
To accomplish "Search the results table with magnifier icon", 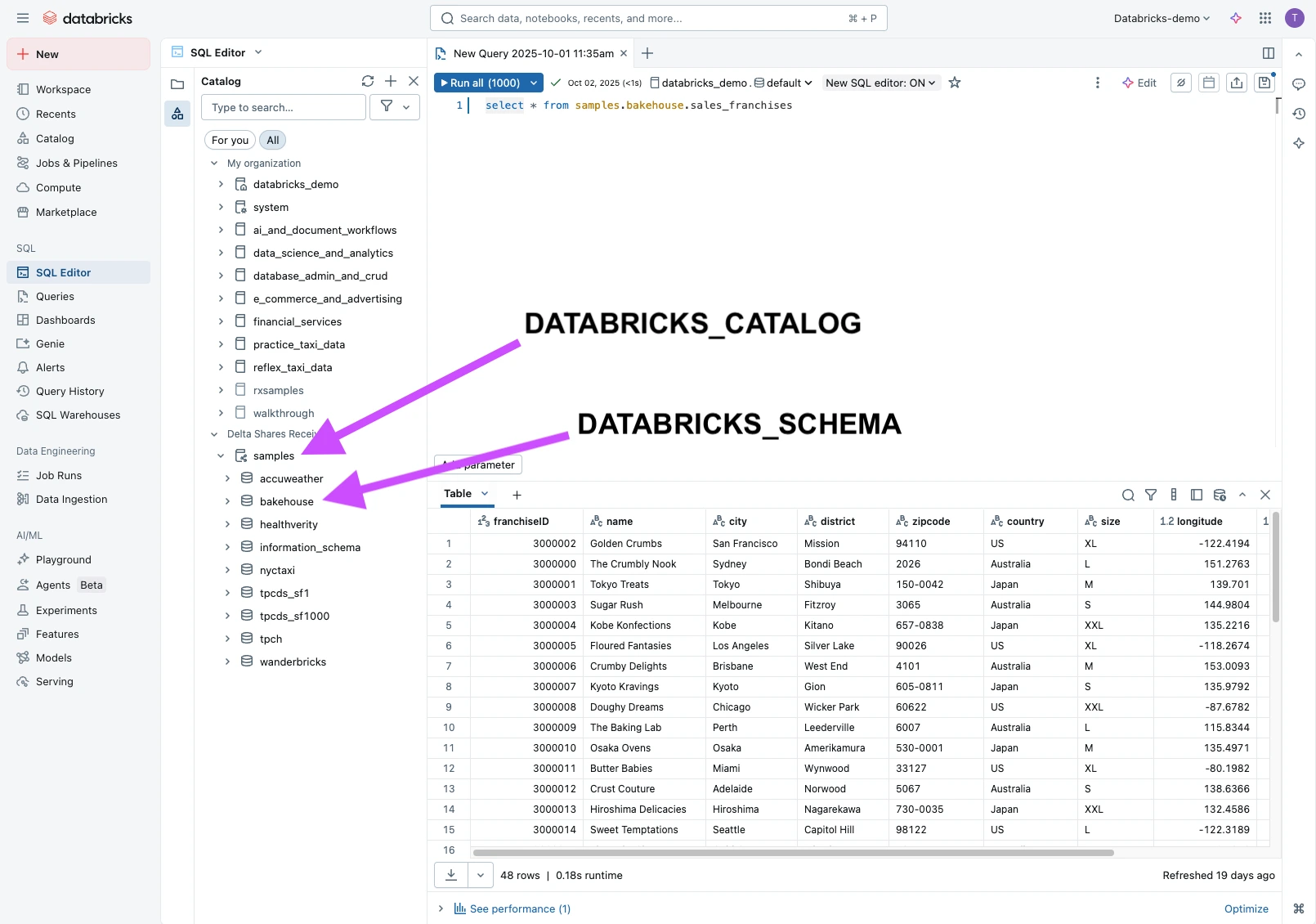I will (x=1128, y=495).
